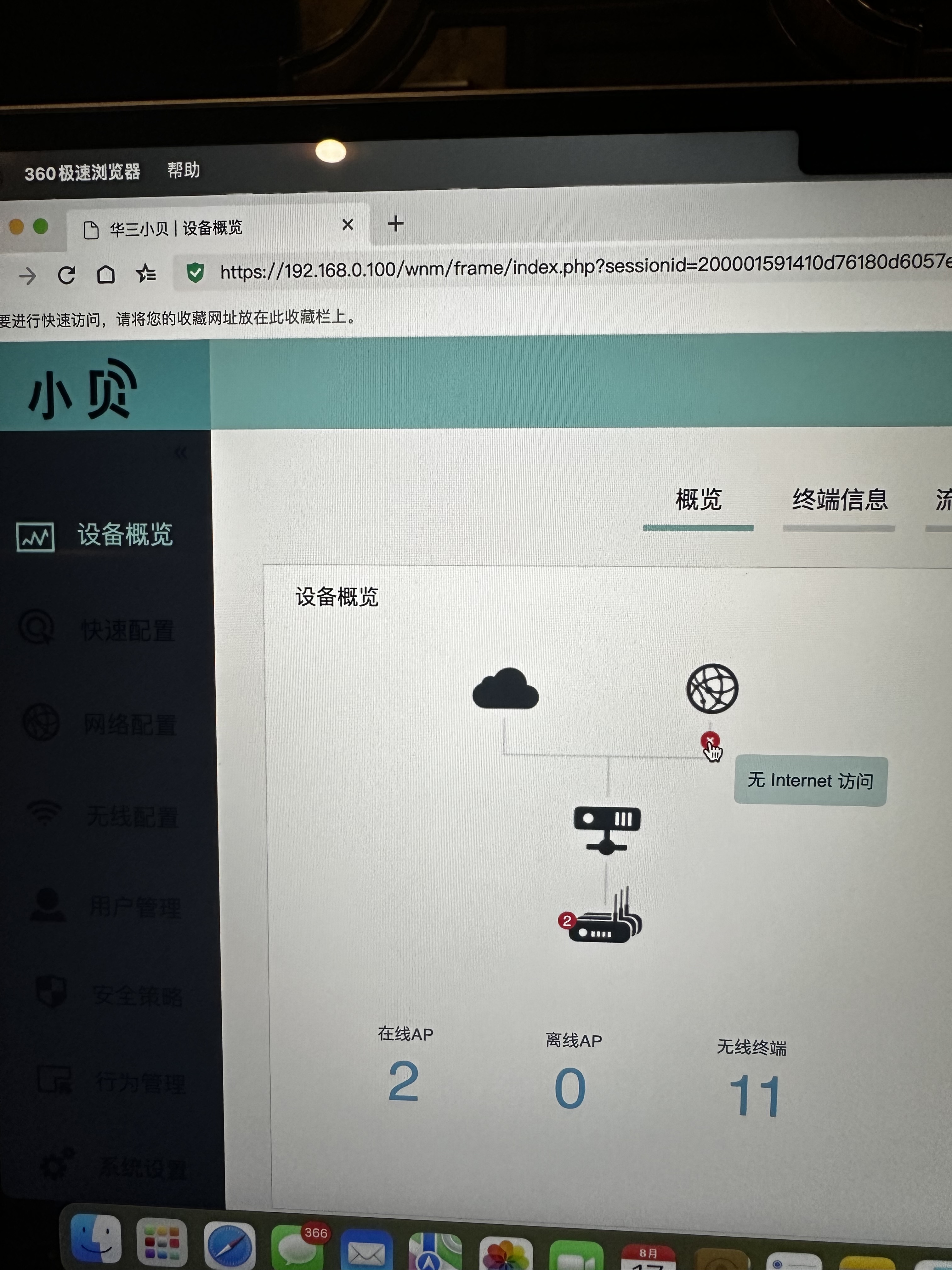The width and height of the screenshot is (952, 1270).
Task: Open the 帮助 menu in menu bar
Action: (x=184, y=170)
